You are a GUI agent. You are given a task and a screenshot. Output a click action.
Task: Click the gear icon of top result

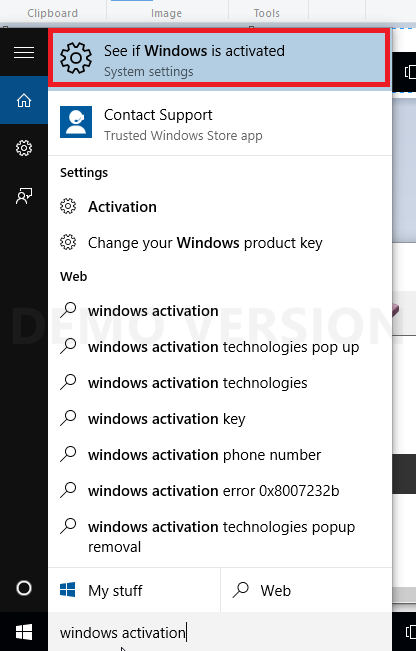coord(76,58)
